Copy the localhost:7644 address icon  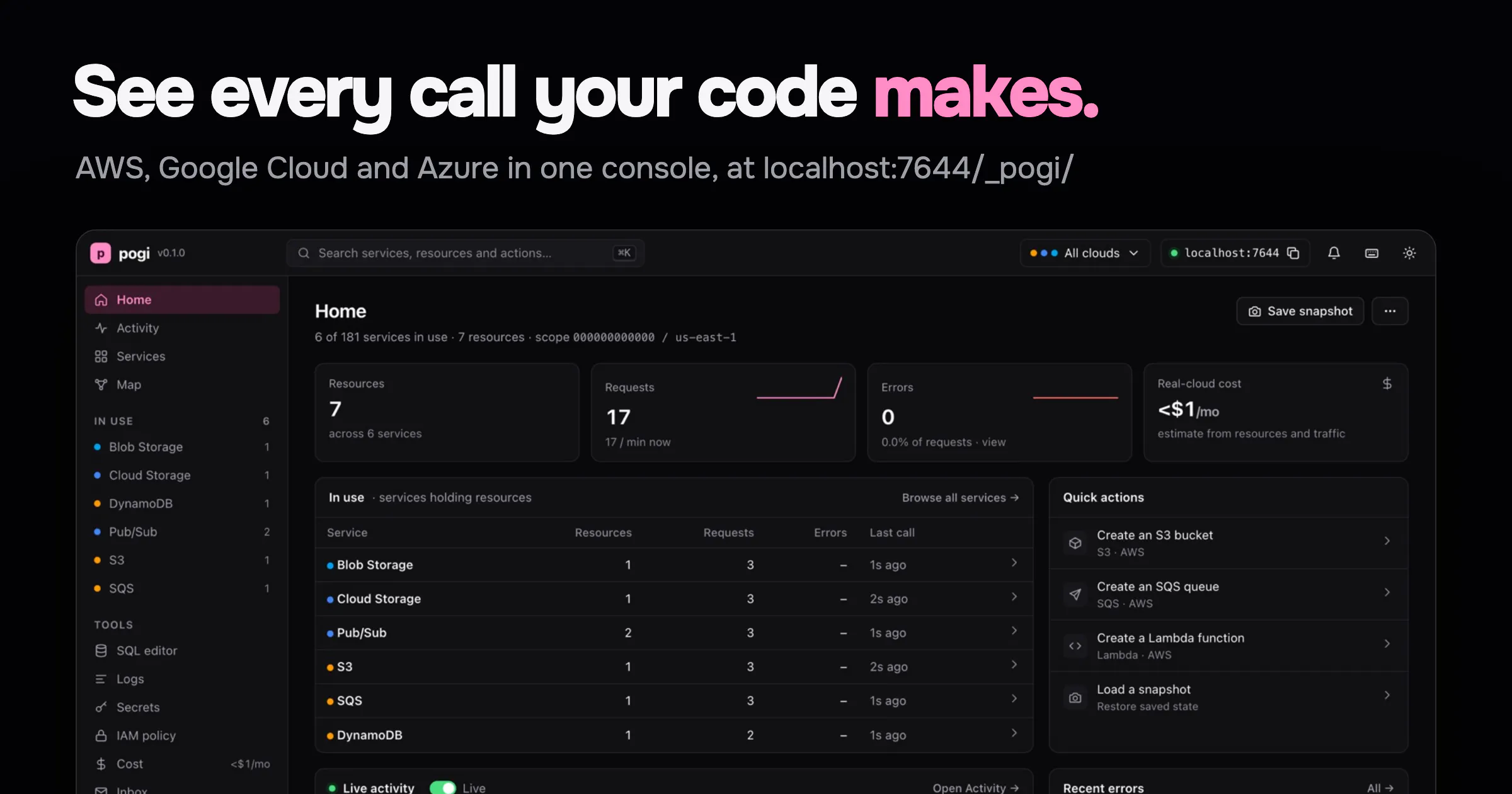pyautogui.click(x=1293, y=253)
